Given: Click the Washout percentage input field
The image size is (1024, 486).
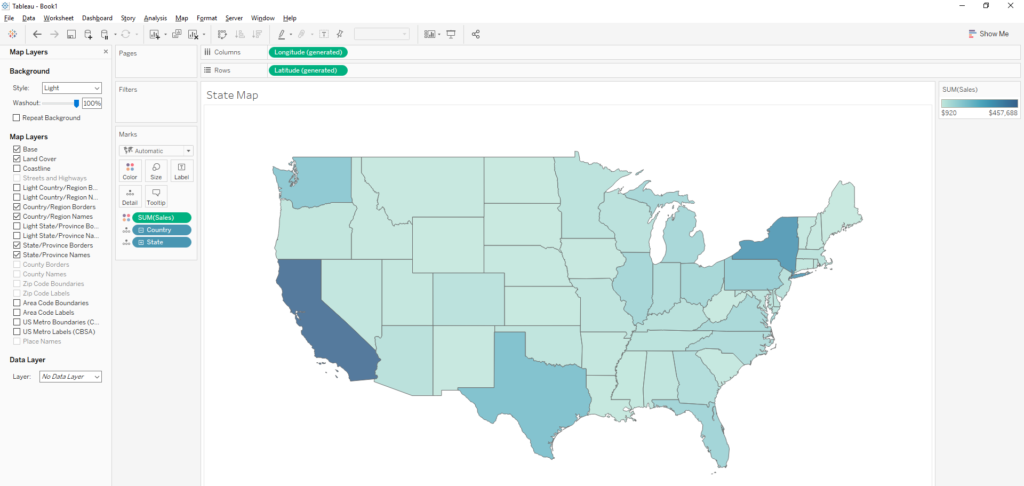Looking at the screenshot, I should pyautogui.click(x=92, y=103).
